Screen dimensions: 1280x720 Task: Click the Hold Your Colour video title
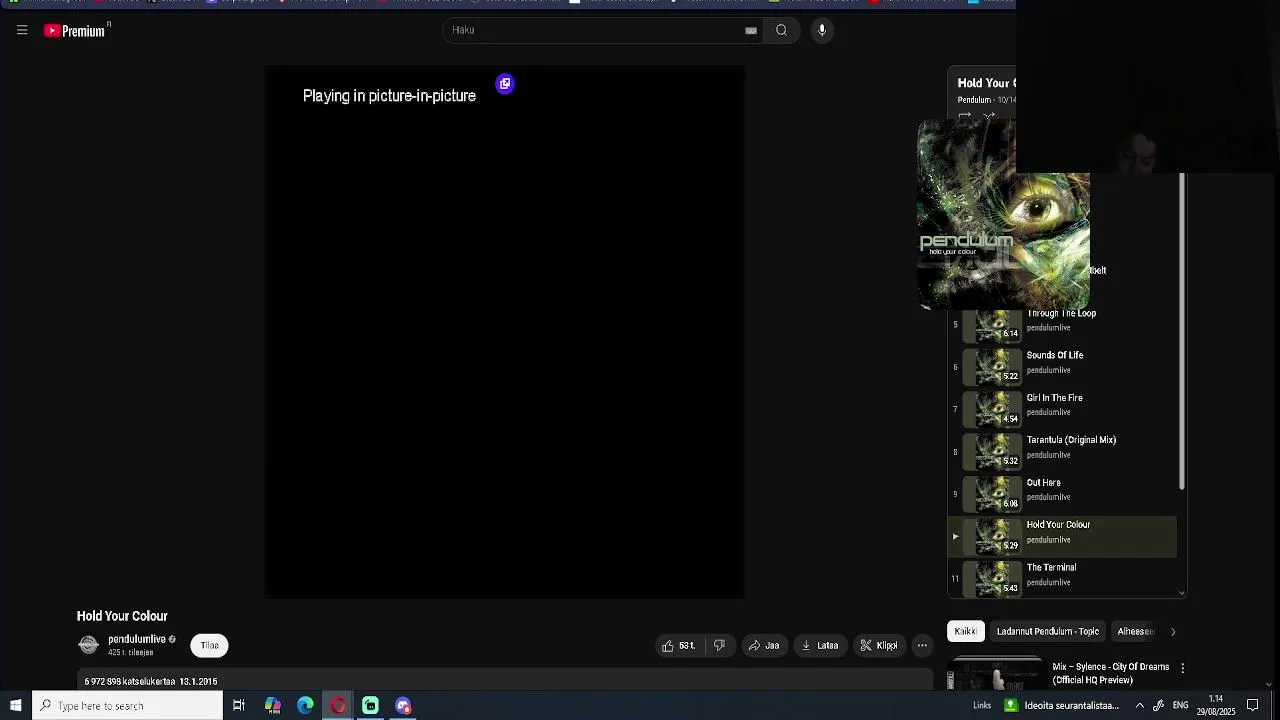(122, 616)
